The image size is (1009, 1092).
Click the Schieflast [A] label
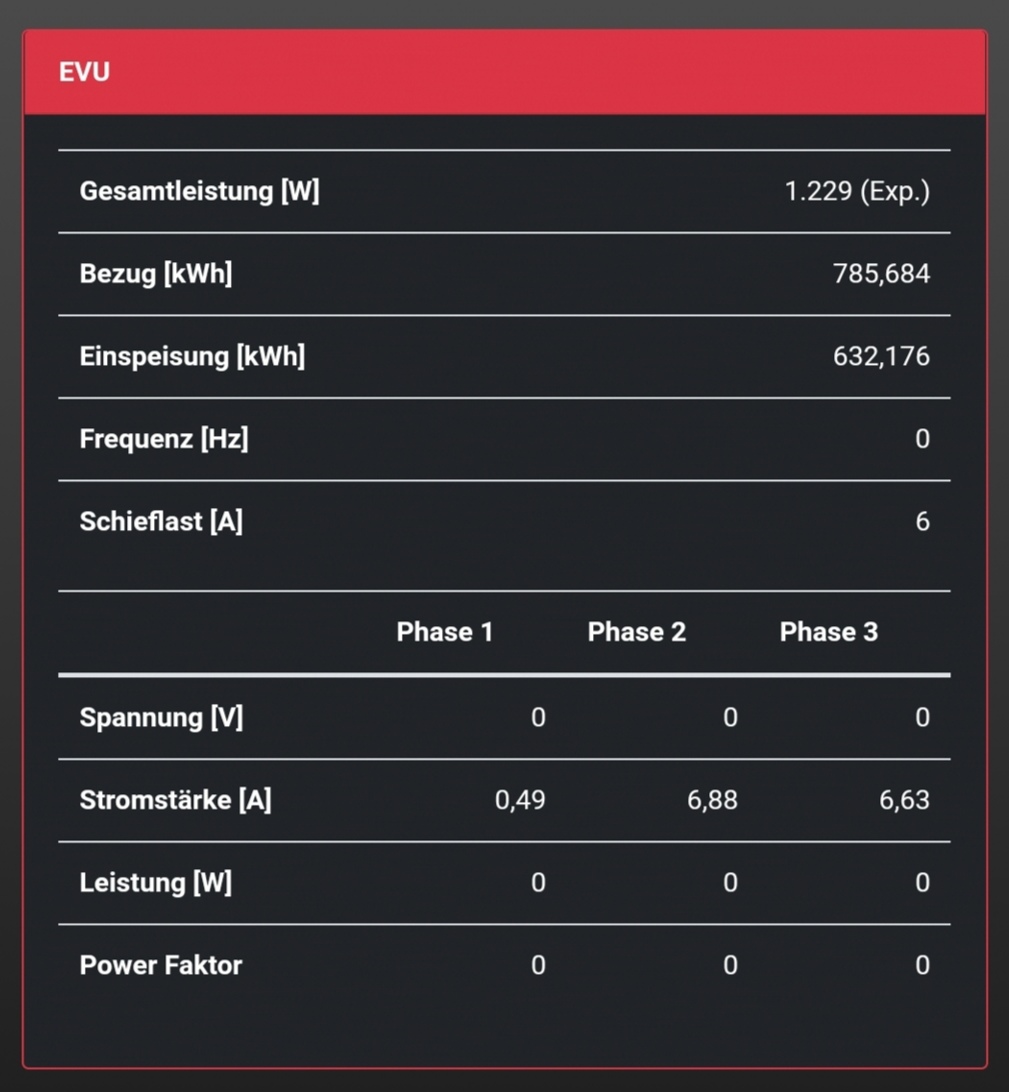pyautogui.click(x=161, y=521)
